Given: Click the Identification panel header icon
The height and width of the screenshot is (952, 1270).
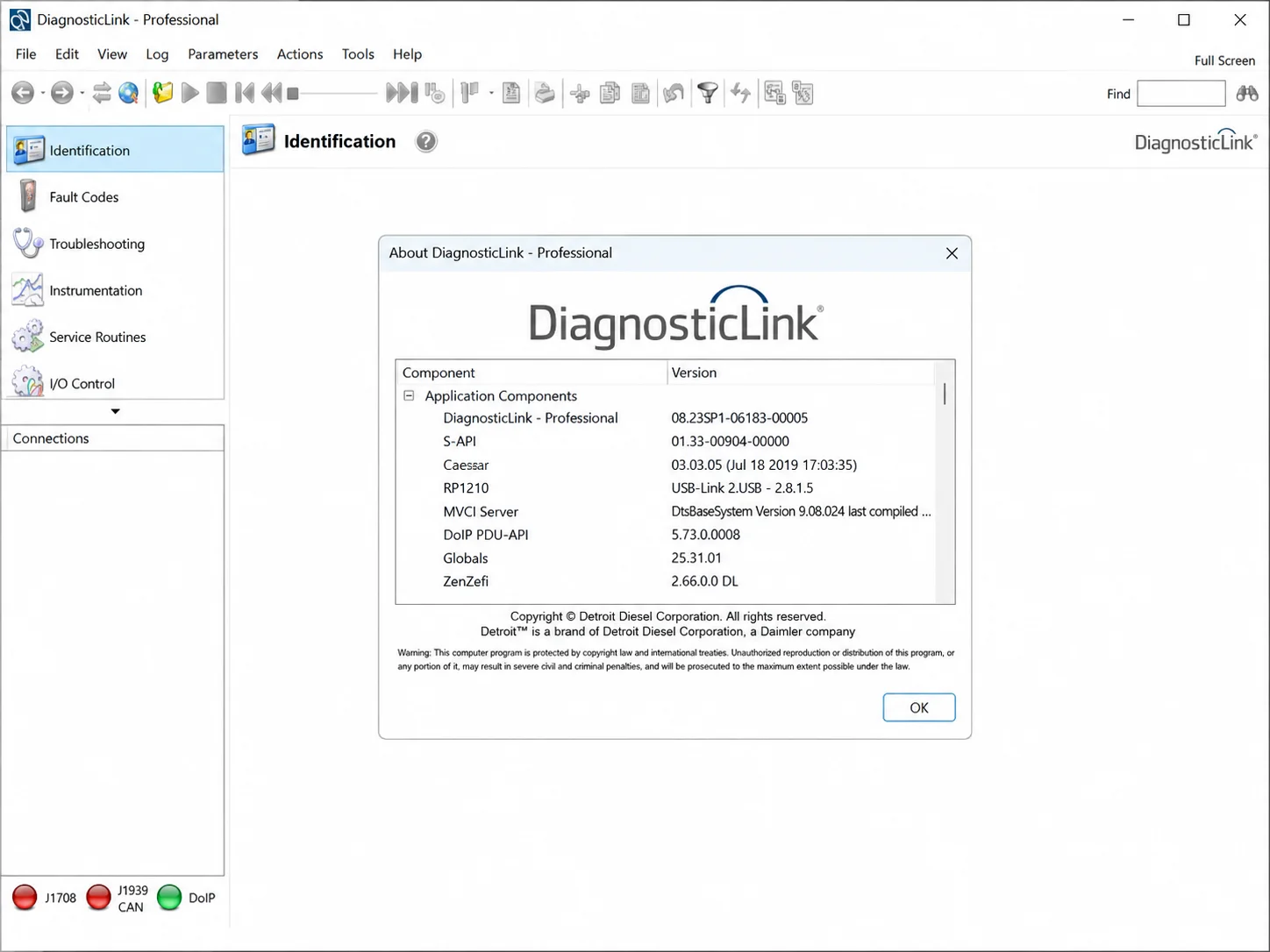Looking at the screenshot, I should click(x=259, y=140).
